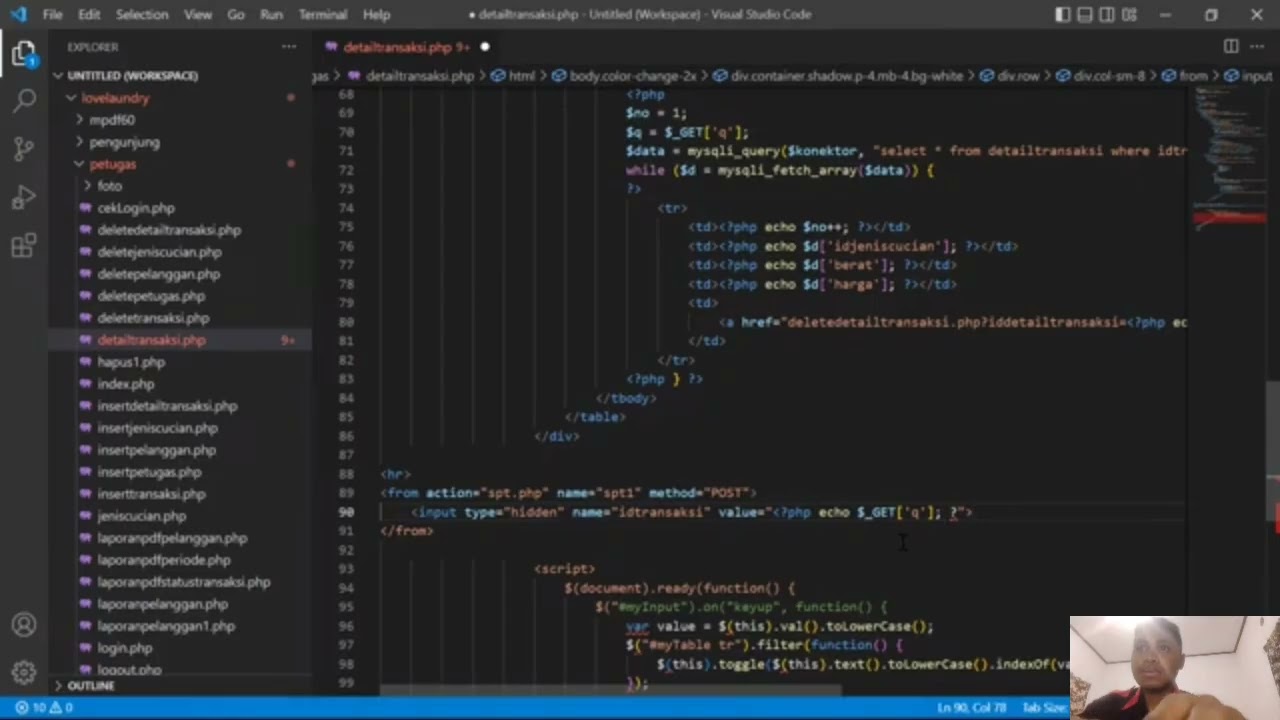The image size is (1280, 720).
Task: Open the Extensions view
Action: pyautogui.click(x=24, y=246)
